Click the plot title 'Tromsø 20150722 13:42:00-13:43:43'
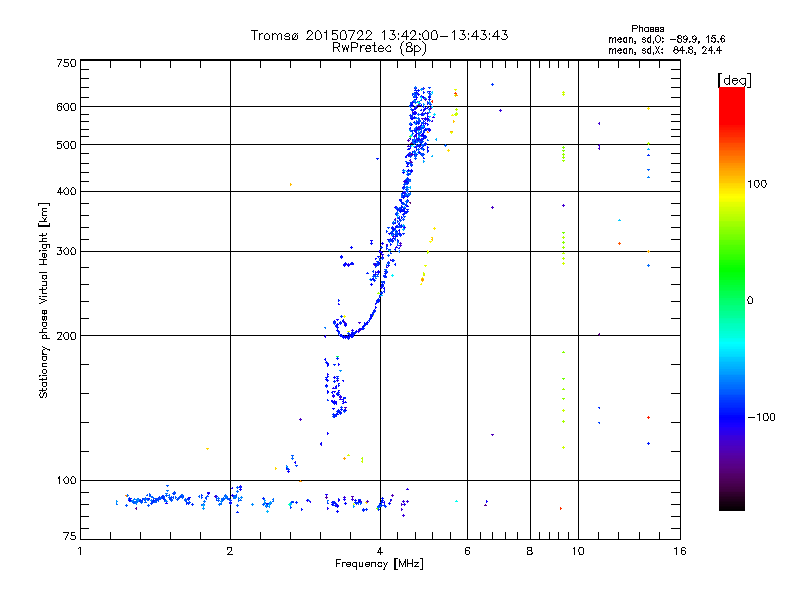This screenshot has width=800, height=600. point(379,35)
